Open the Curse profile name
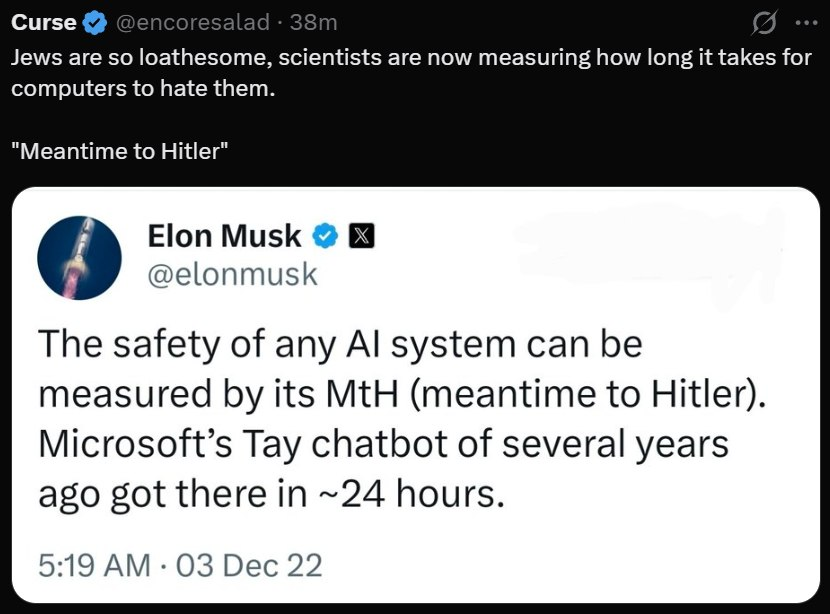The width and height of the screenshot is (830, 614). [x=43, y=23]
